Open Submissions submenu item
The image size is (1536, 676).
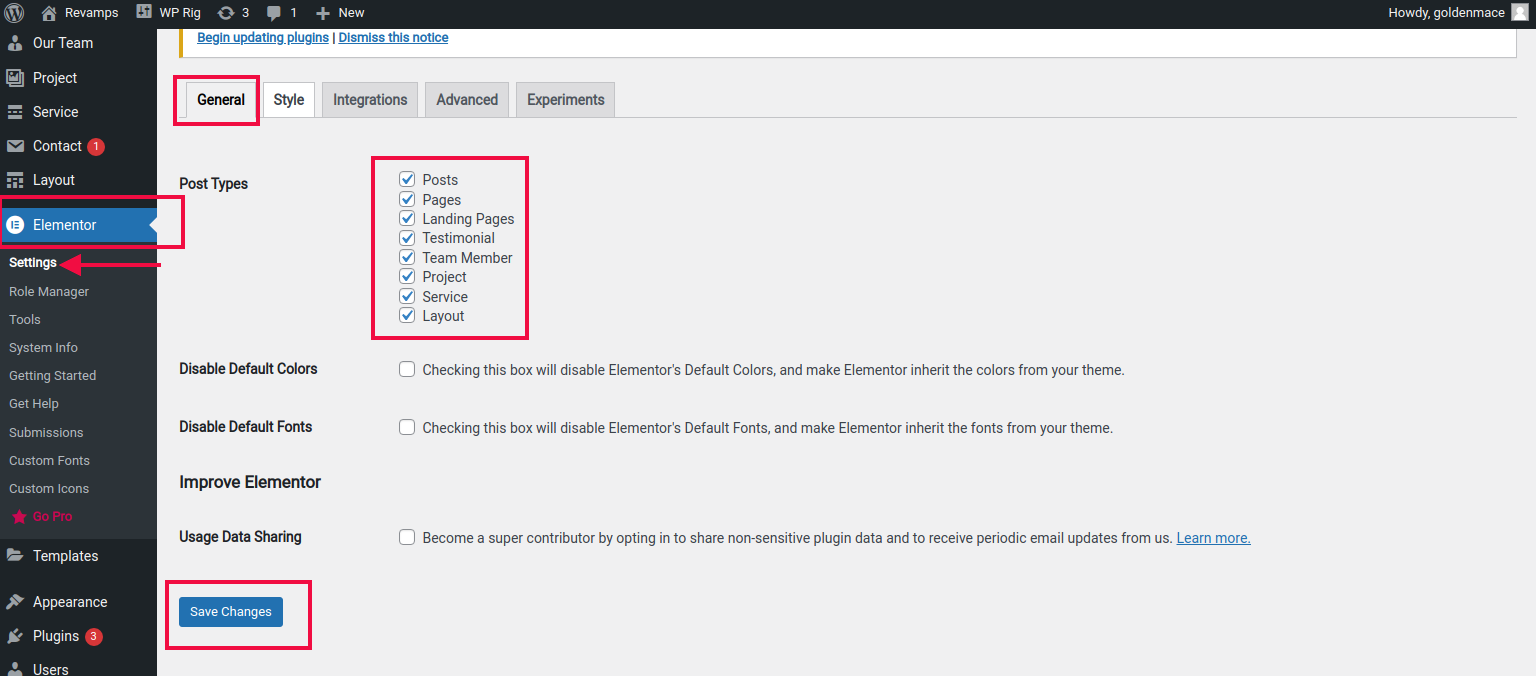[46, 433]
